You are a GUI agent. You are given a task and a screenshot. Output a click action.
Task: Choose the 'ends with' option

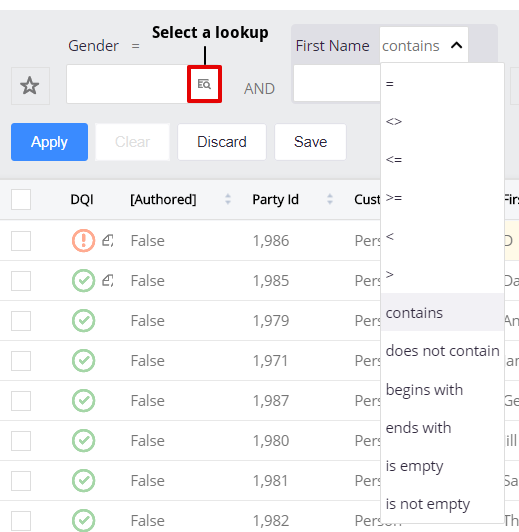[x=442, y=428]
